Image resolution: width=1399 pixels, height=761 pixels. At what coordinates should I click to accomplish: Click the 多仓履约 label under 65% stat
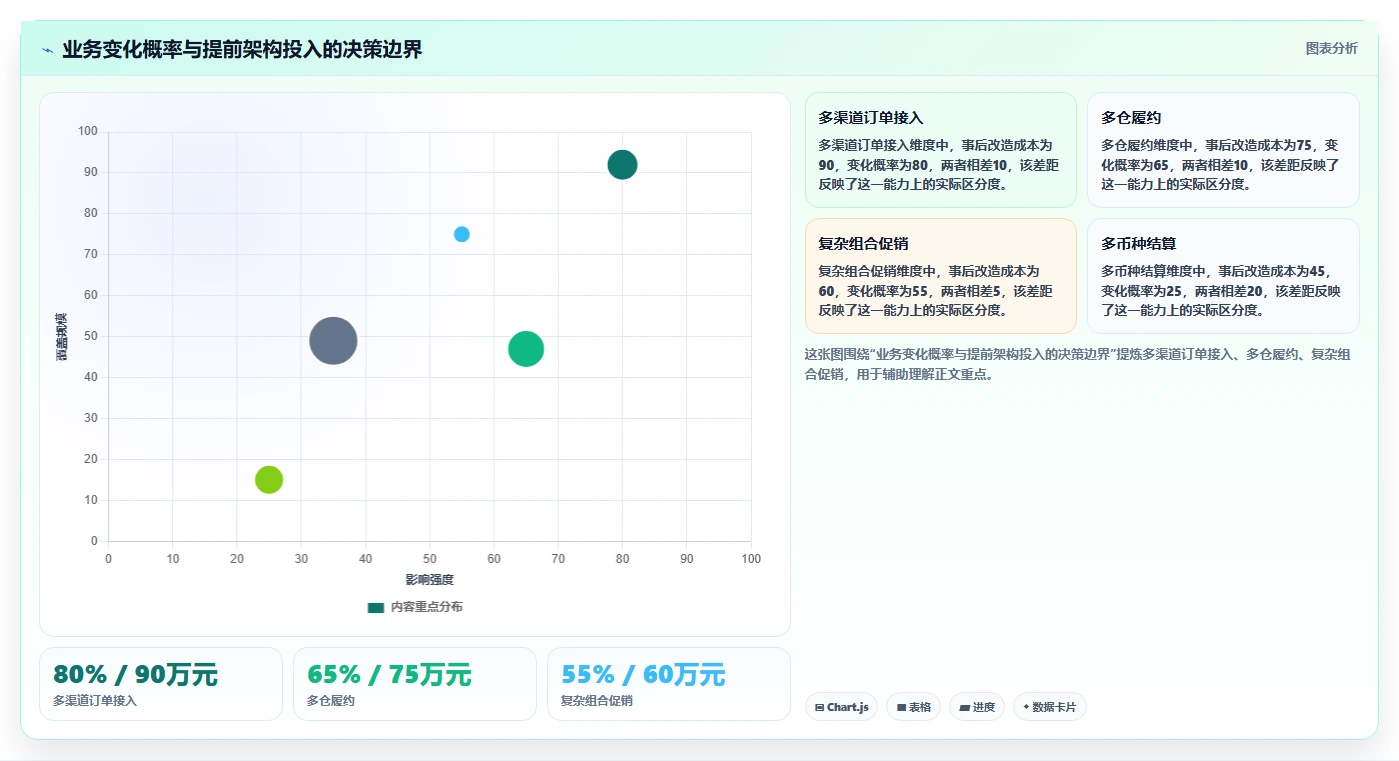point(331,701)
